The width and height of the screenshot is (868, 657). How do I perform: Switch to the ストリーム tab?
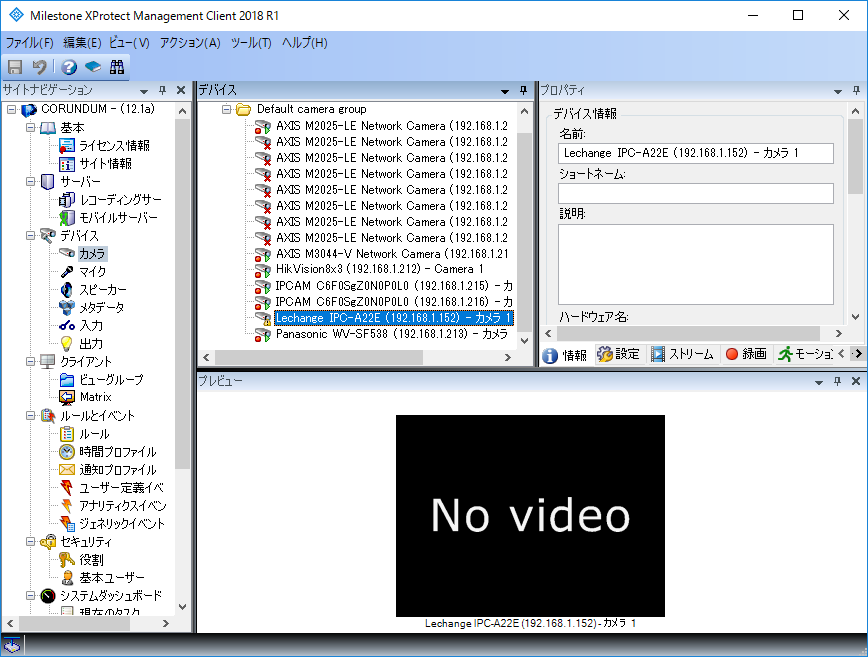tap(682, 354)
